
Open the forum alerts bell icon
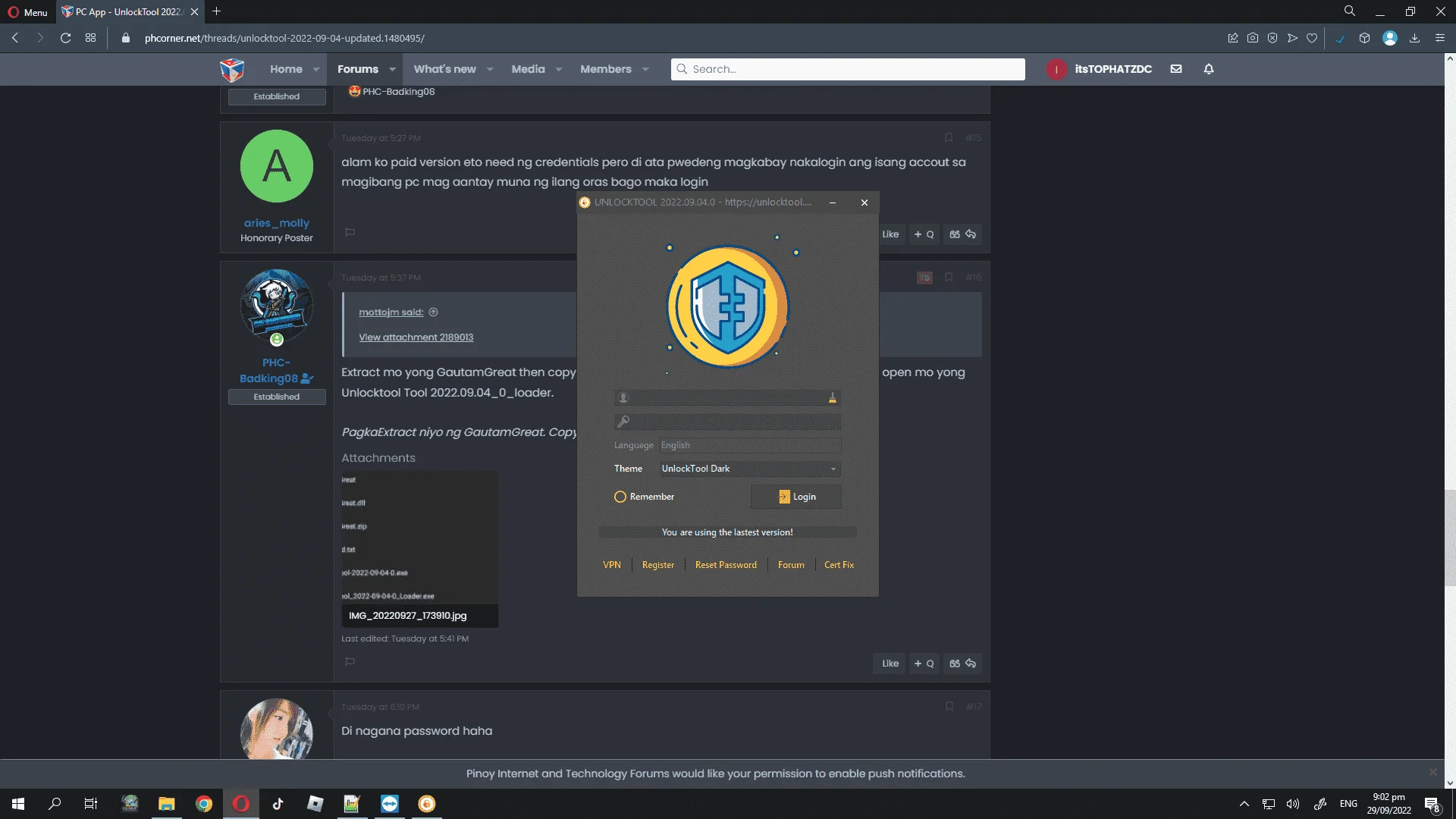click(1209, 69)
